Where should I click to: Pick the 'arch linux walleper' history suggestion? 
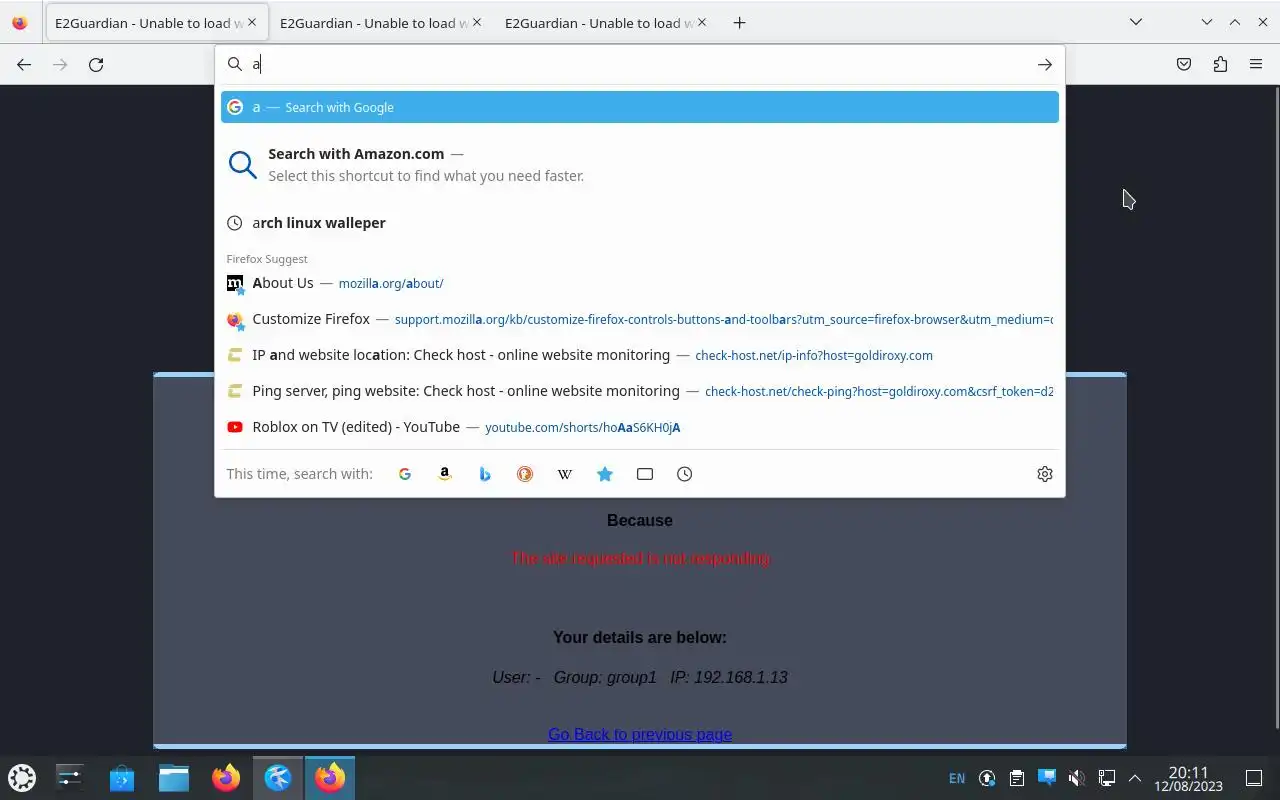tap(640, 223)
